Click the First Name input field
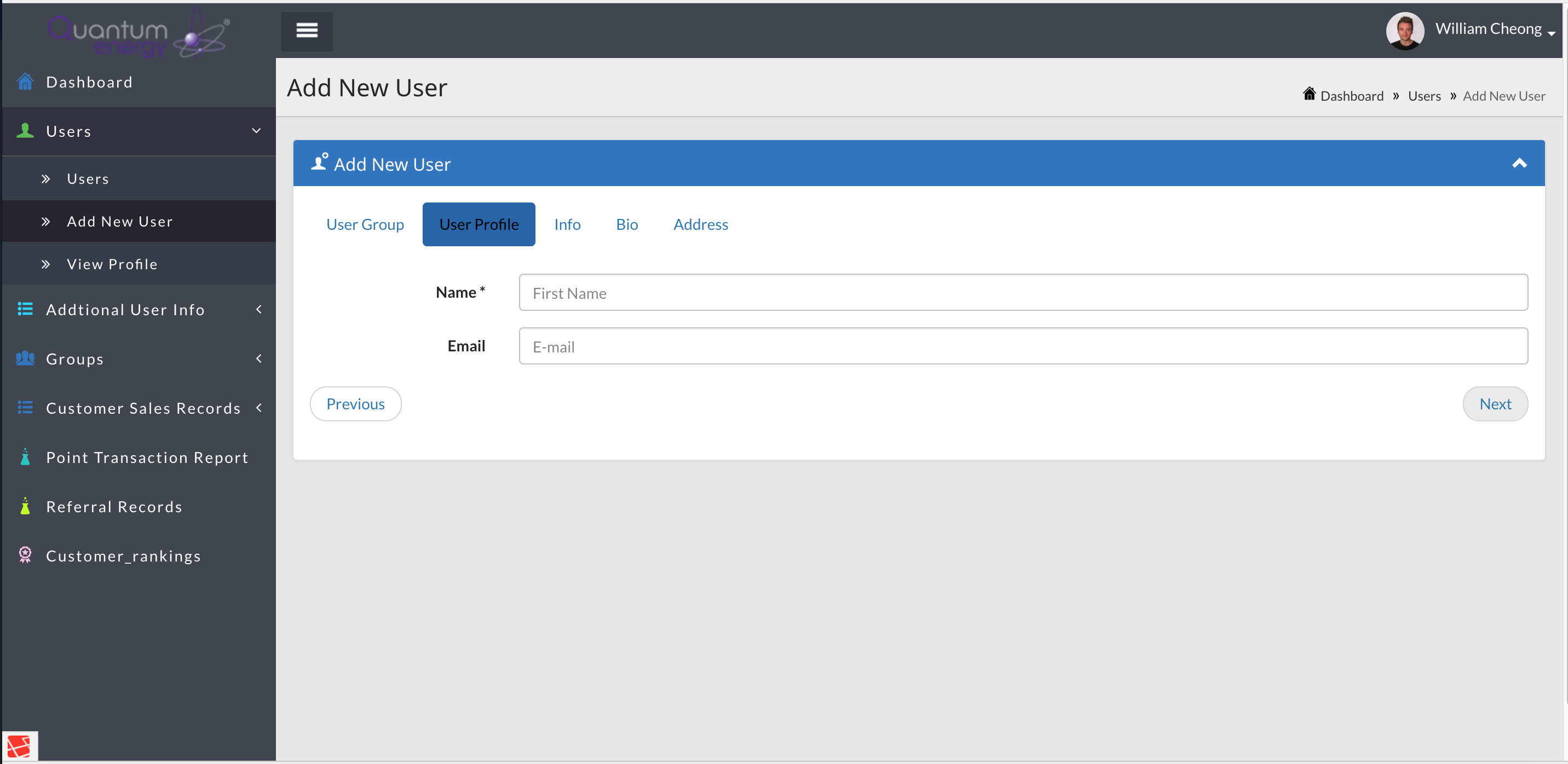 [x=1023, y=293]
